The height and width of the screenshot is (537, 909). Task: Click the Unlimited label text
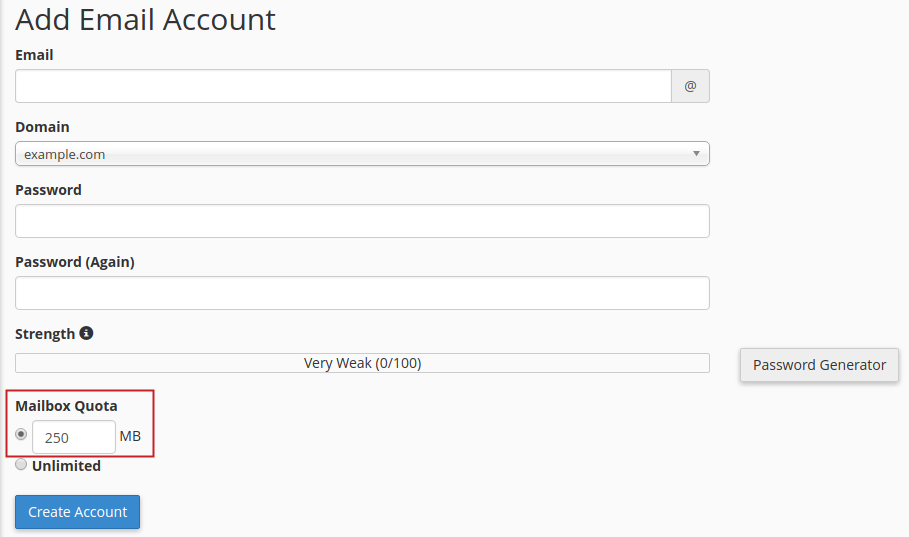tap(66, 466)
